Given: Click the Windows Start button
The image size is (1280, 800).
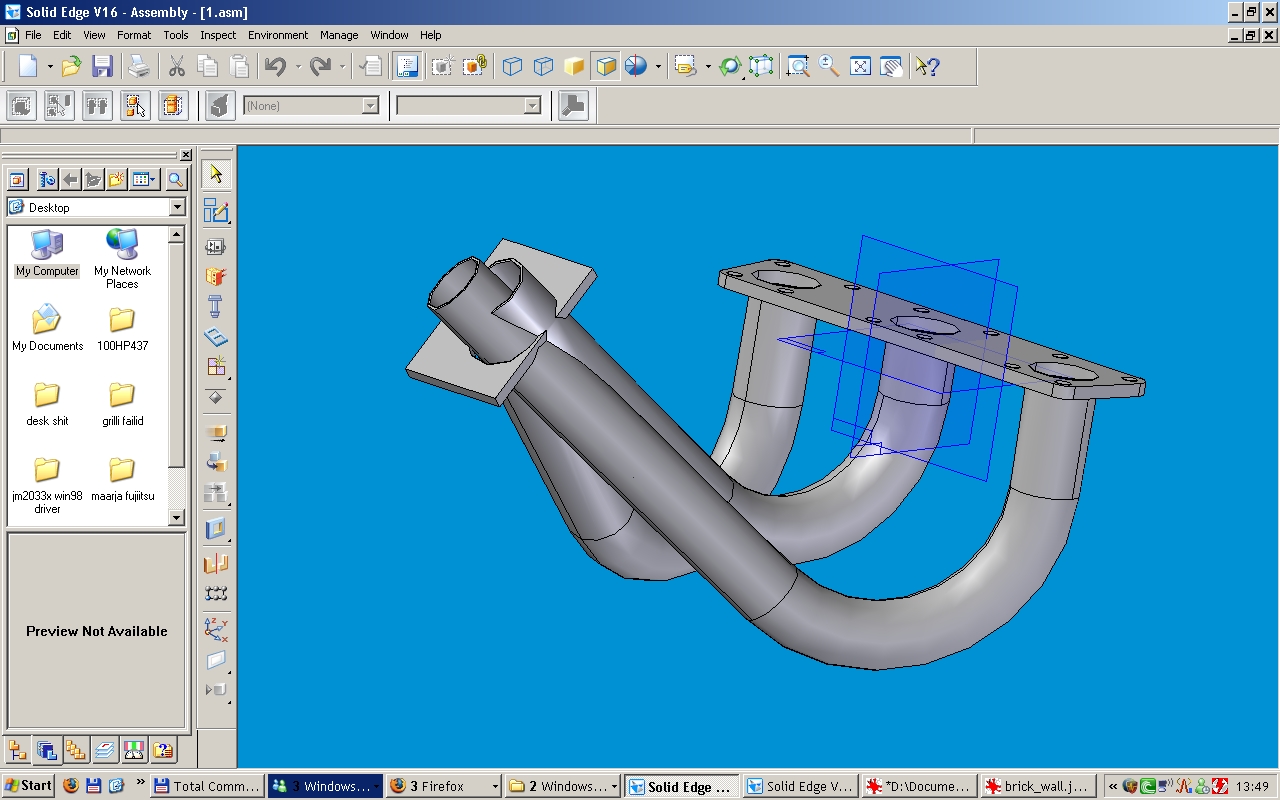Looking at the screenshot, I should 28,786.
